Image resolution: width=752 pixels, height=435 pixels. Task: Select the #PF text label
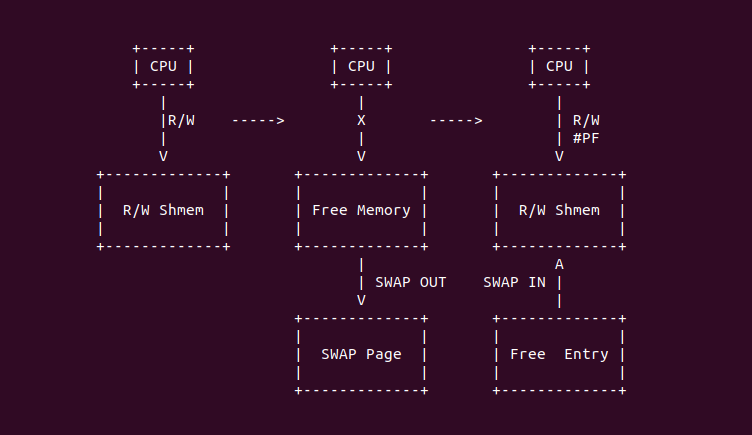pos(586,138)
